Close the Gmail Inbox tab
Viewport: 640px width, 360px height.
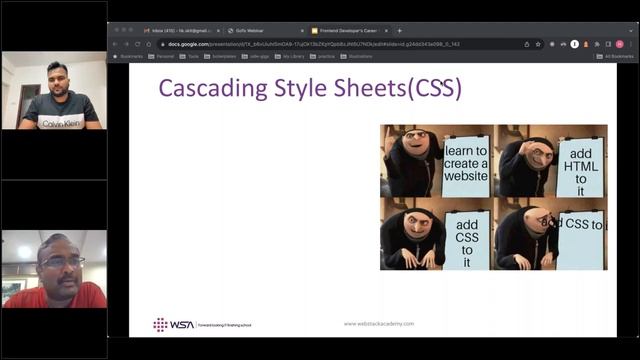coord(218,31)
